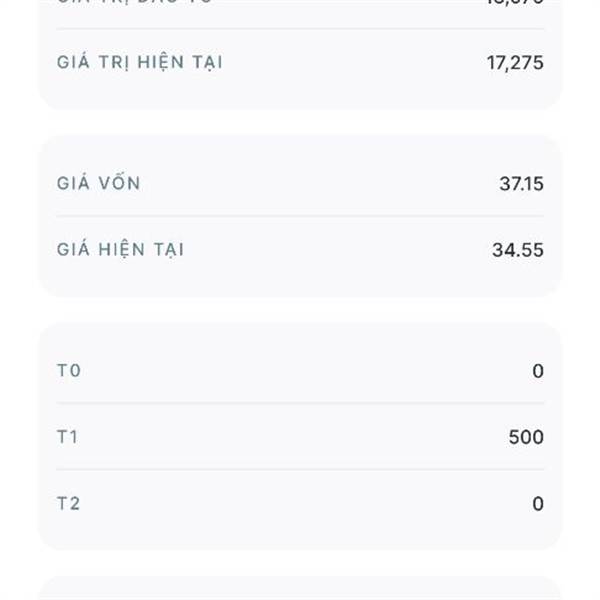Tap the T1 row label
The width and height of the screenshot is (600, 600).
(67, 437)
